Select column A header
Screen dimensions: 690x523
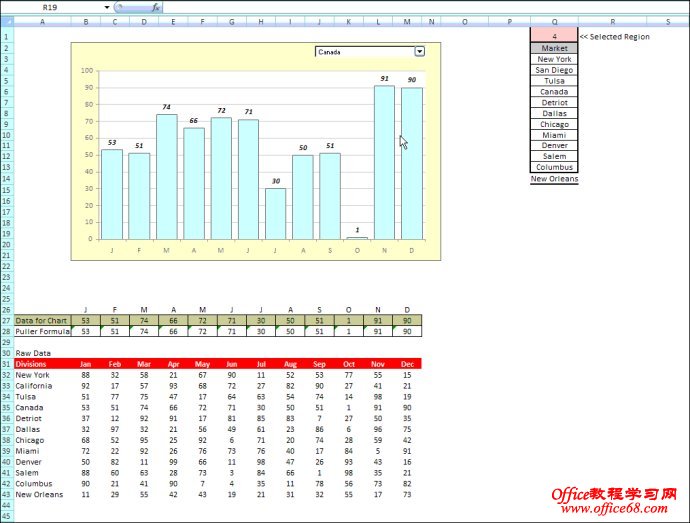[42, 22]
